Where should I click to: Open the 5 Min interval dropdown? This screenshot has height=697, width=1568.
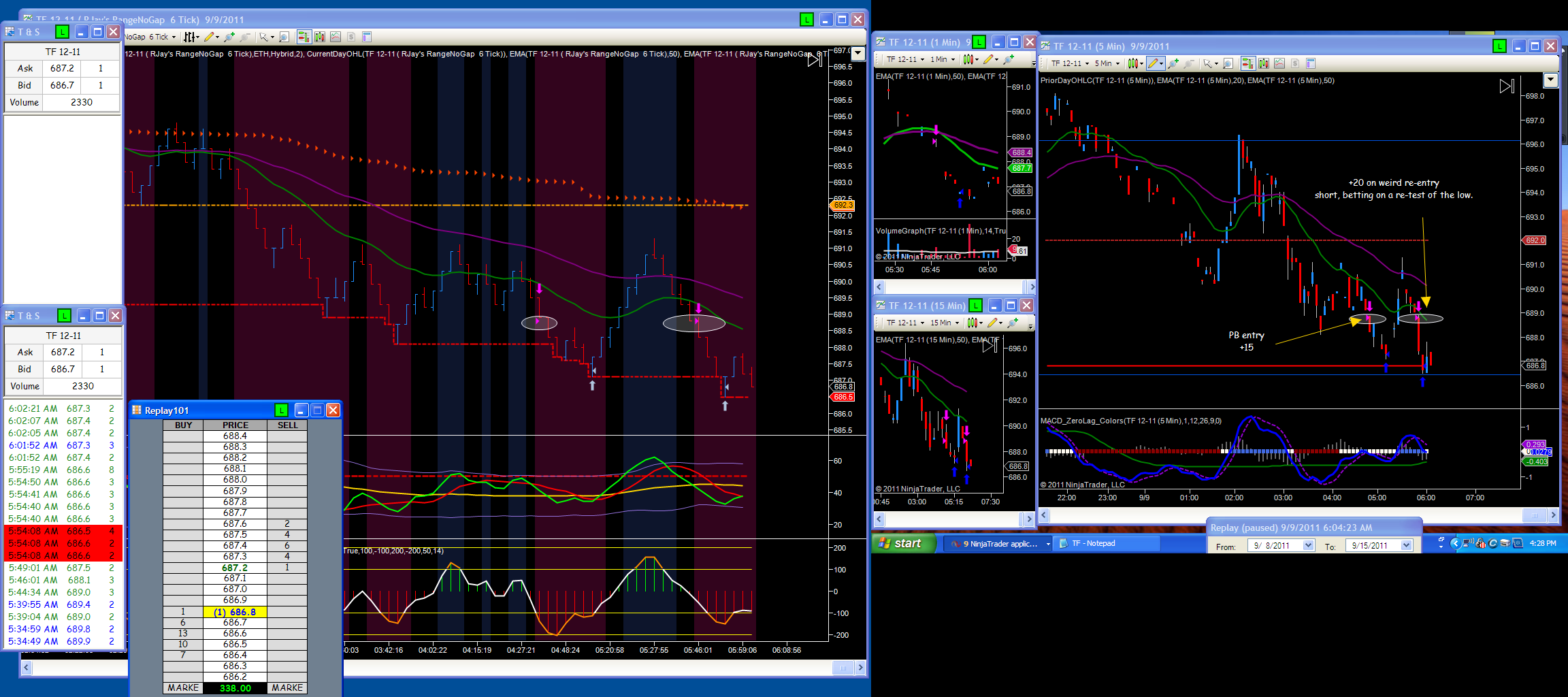1117,63
